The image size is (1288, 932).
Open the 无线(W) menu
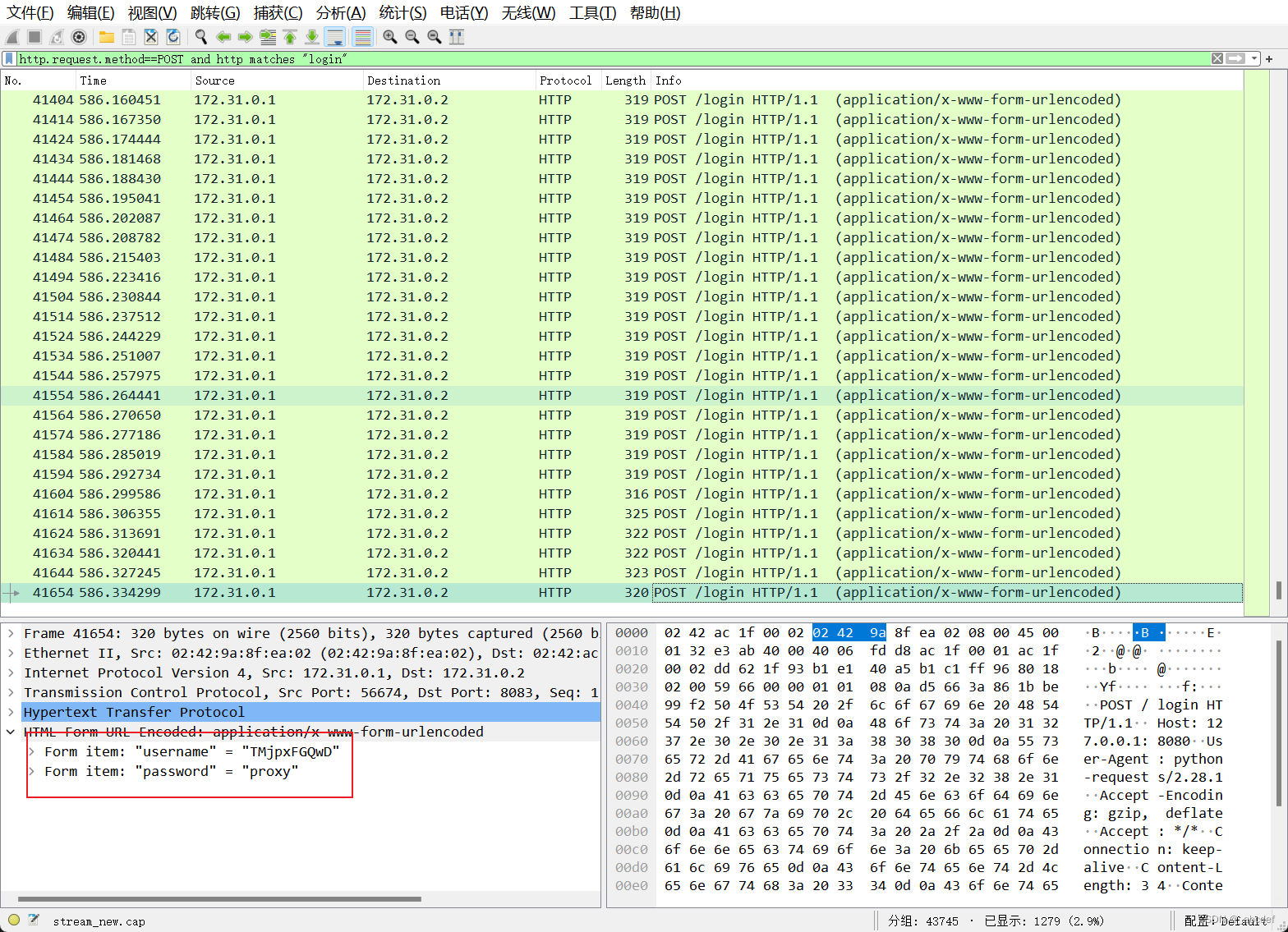(x=529, y=12)
